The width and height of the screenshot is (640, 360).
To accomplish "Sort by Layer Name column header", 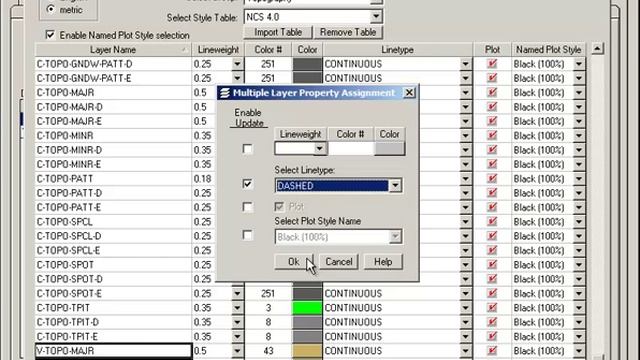I will 113,50.
